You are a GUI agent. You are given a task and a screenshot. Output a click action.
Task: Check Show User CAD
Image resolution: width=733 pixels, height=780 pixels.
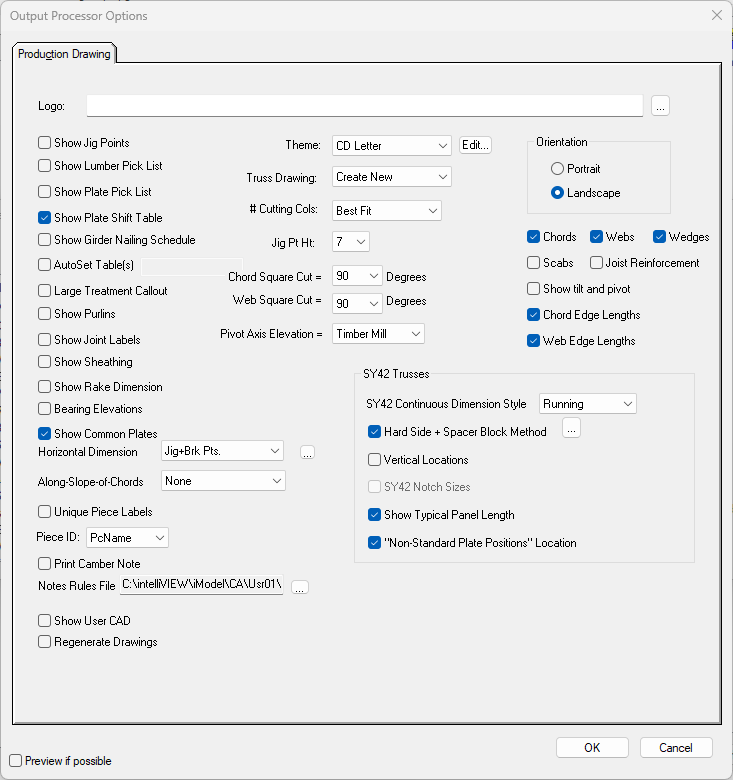click(44, 621)
